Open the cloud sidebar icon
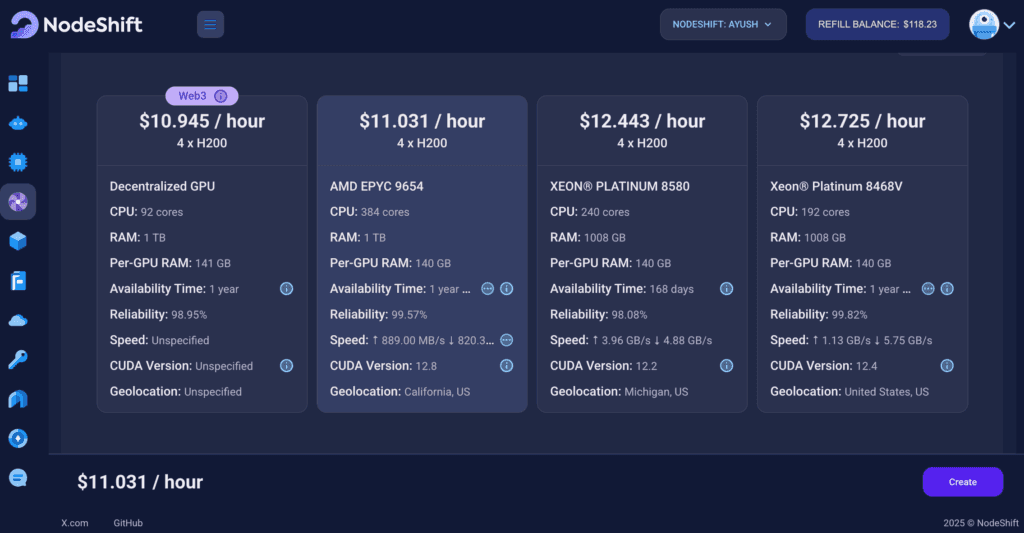1024x533 pixels. (x=18, y=320)
